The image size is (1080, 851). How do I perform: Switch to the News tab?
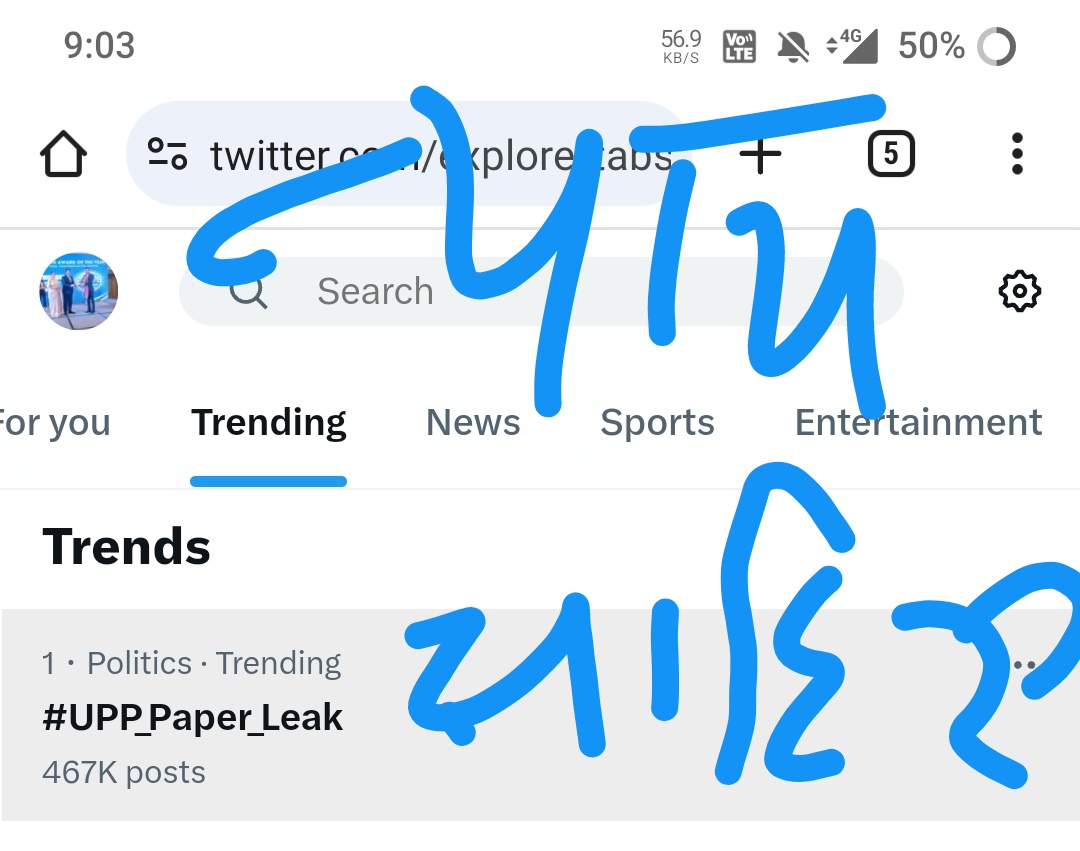(x=473, y=422)
